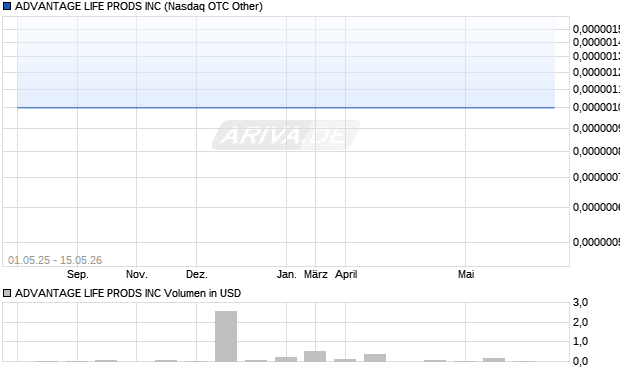Click the 3,0 volume axis label
The width and height of the screenshot is (620, 371).
tap(580, 303)
